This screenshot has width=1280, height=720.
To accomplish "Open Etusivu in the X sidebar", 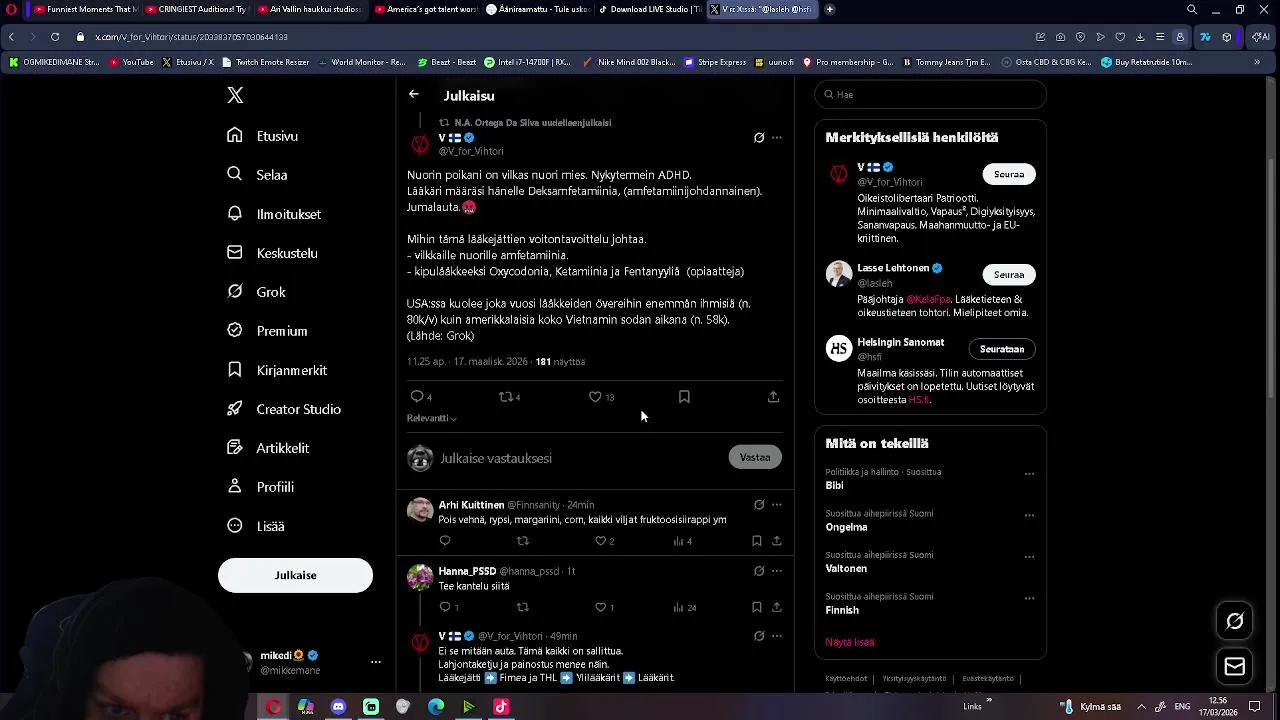I will (x=263, y=135).
